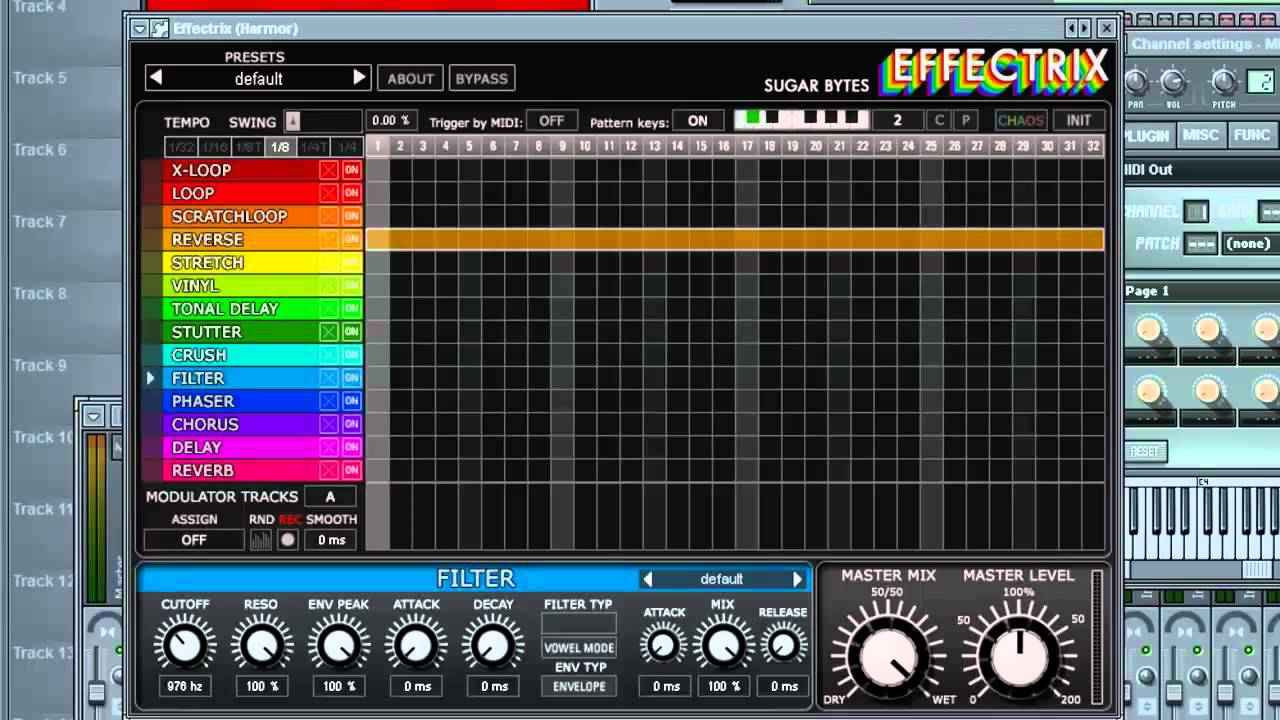Click the X icon on the REVERB row
This screenshot has width=1280, height=720.
pyautogui.click(x=328, y=470)
